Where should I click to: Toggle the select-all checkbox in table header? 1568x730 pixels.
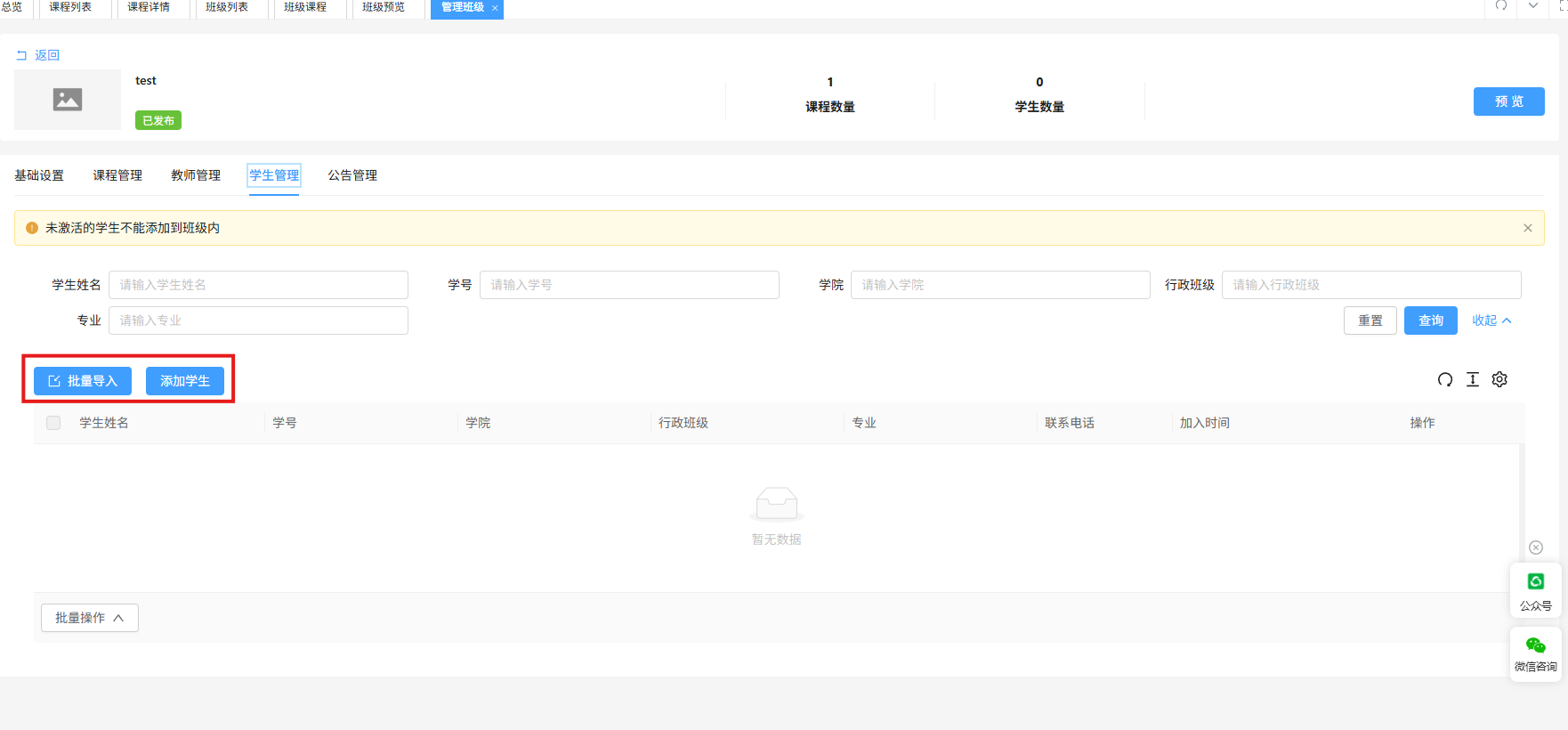tap(53, 423)
